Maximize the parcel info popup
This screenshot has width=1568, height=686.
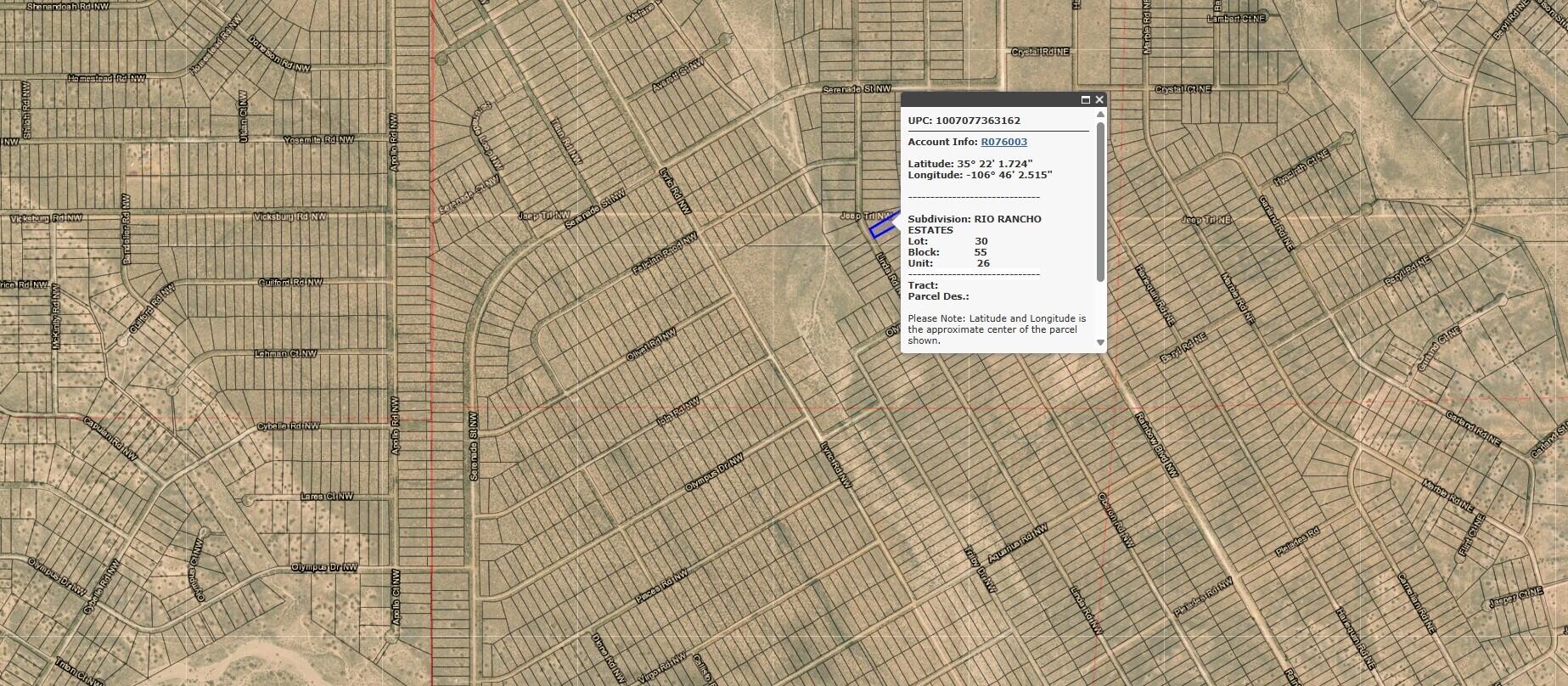tap(1085, 100)
